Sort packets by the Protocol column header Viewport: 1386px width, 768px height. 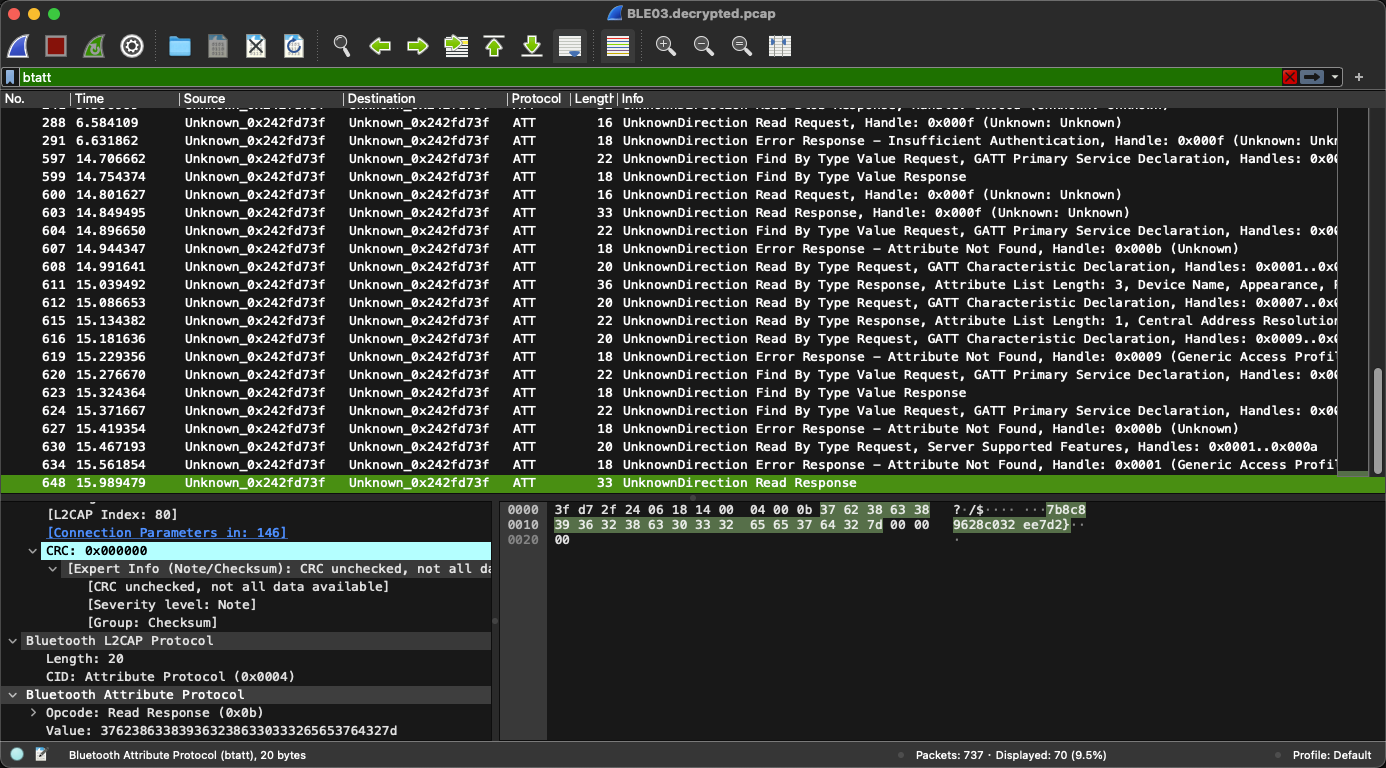click(536, 99)
